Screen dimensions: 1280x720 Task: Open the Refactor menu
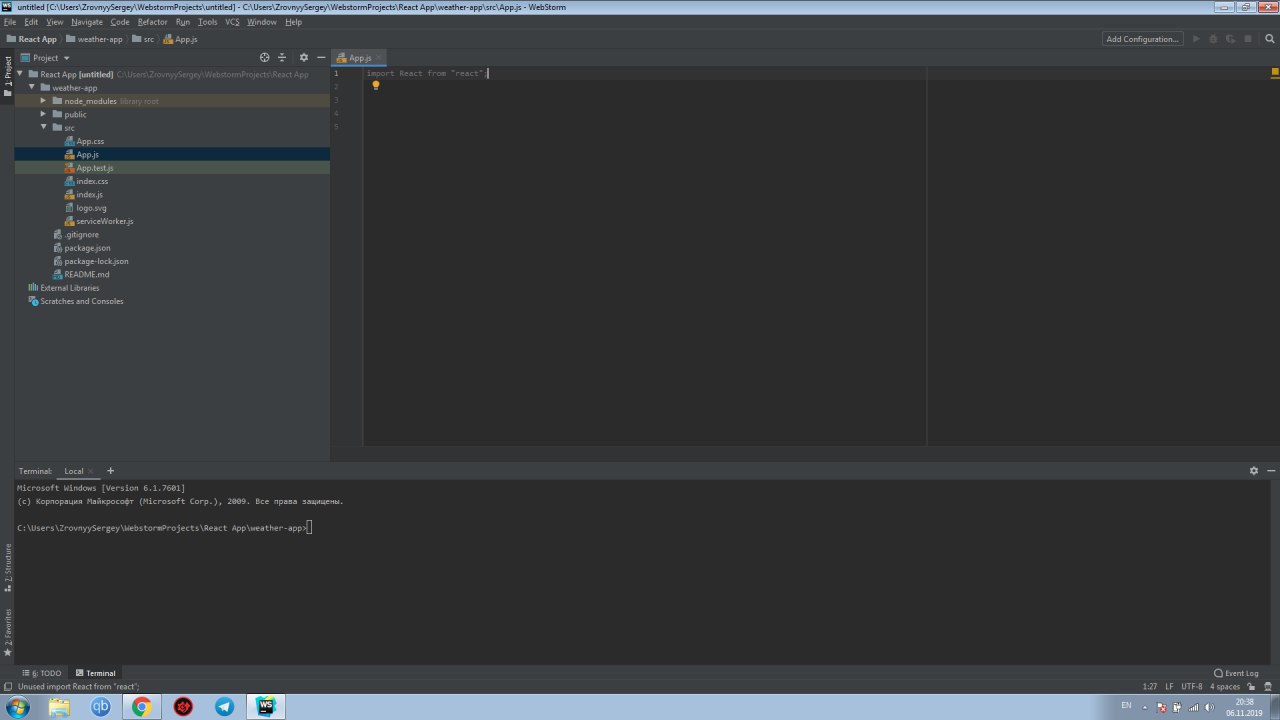click(x=152, y=22)
